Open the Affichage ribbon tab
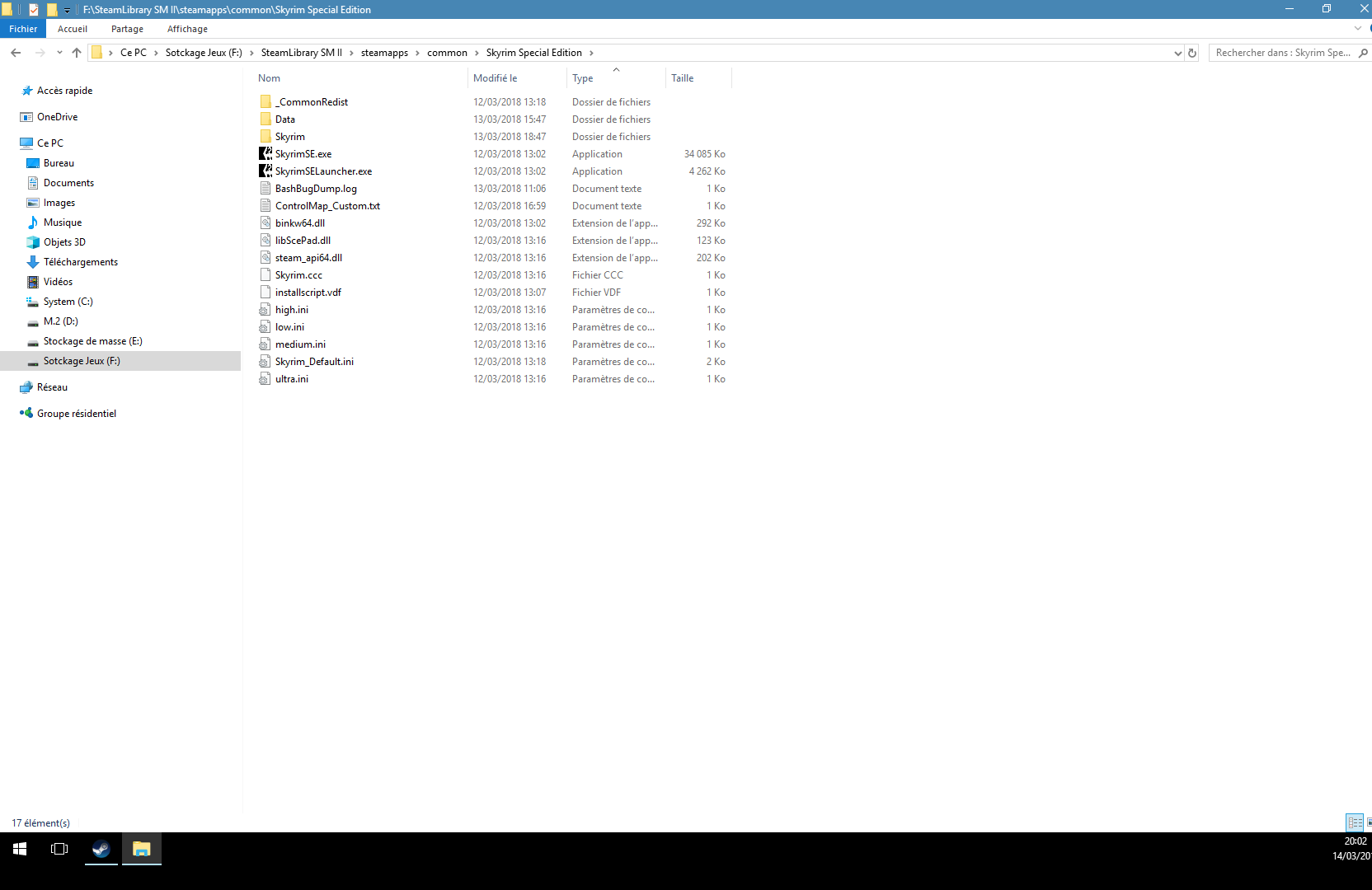This screenshot has width=1372, height=890. 187,29
